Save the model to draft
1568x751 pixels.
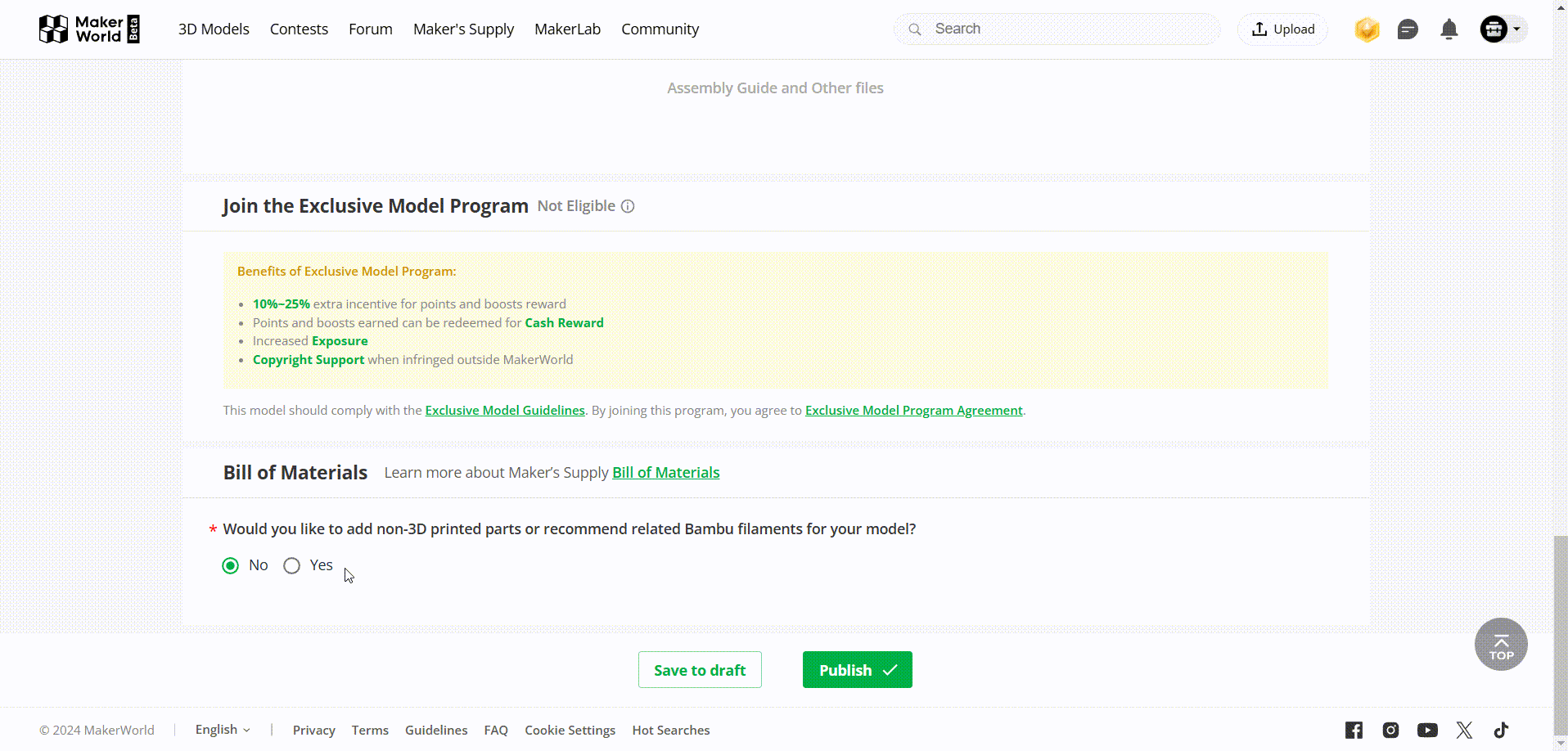tap(700, 670)
